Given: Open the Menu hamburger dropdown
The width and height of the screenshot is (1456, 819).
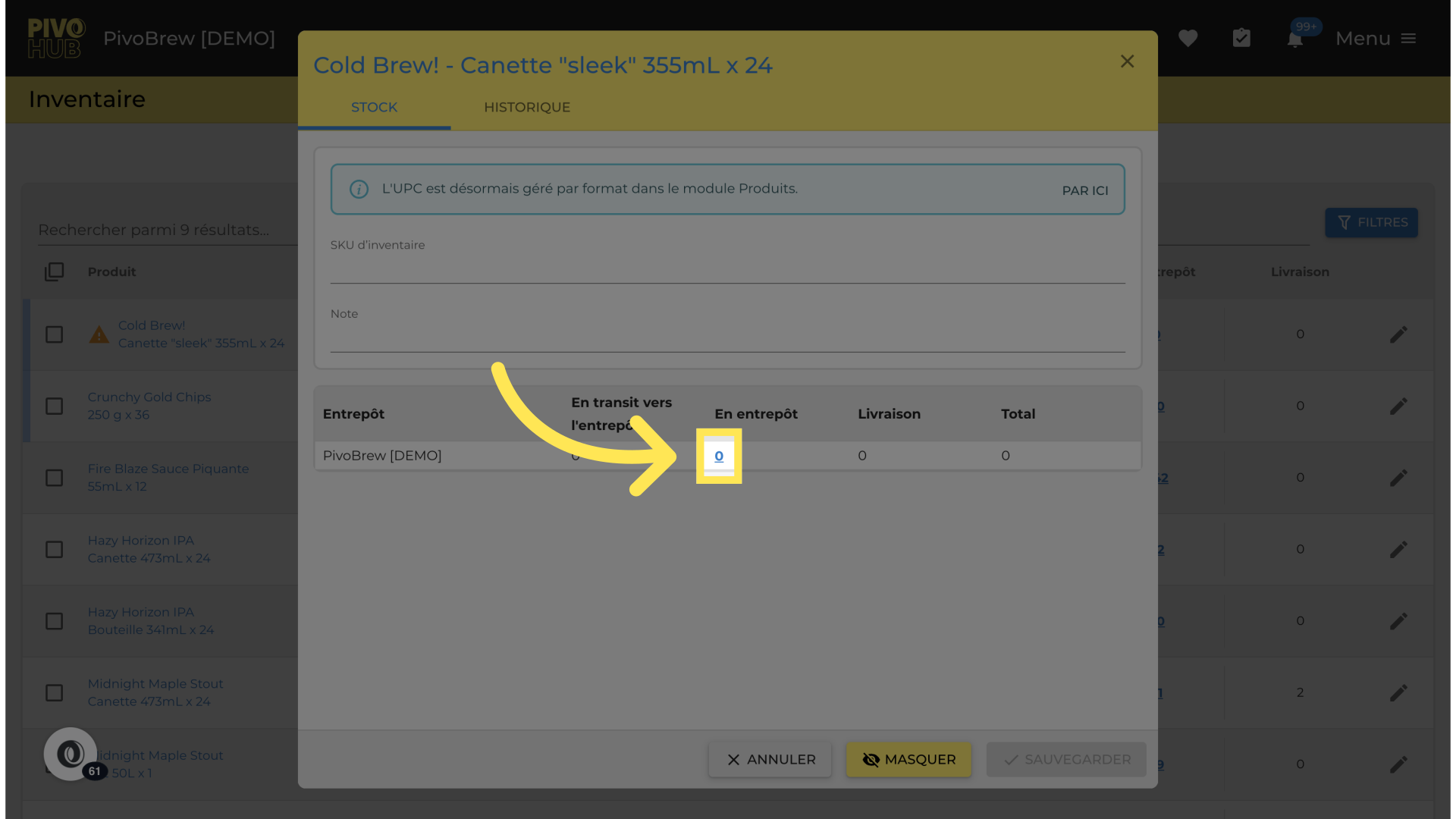Looking at the screenshot, I should pyautogui.click(x=1376, y=39).
